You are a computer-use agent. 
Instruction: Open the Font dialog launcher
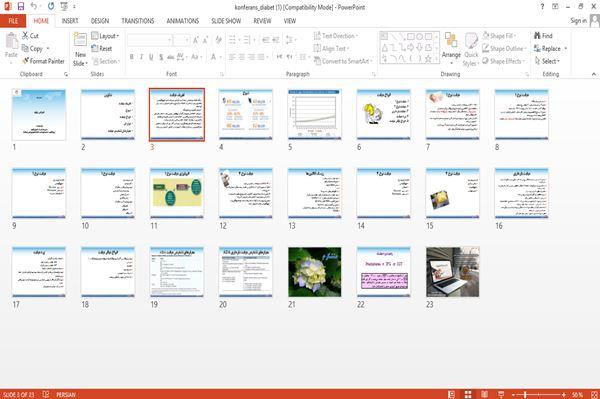(x=221, y=74)
